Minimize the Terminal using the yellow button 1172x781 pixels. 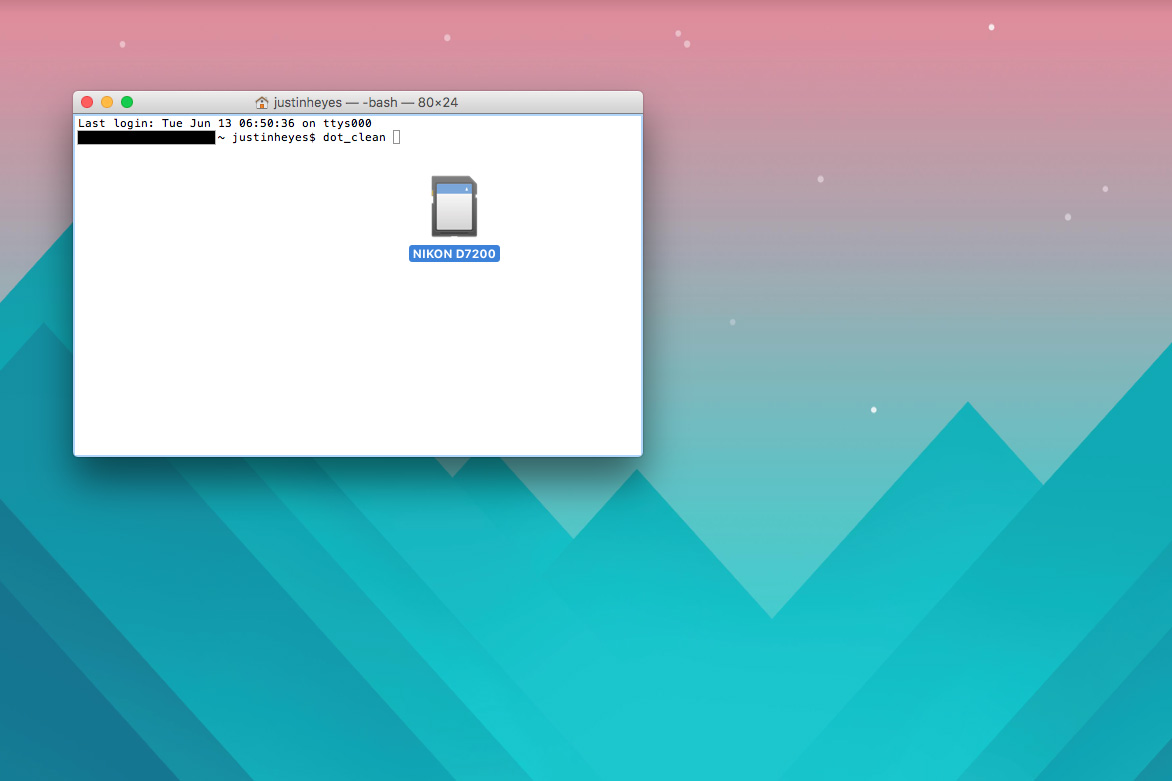pyautogui.click(x=107, y=102)
